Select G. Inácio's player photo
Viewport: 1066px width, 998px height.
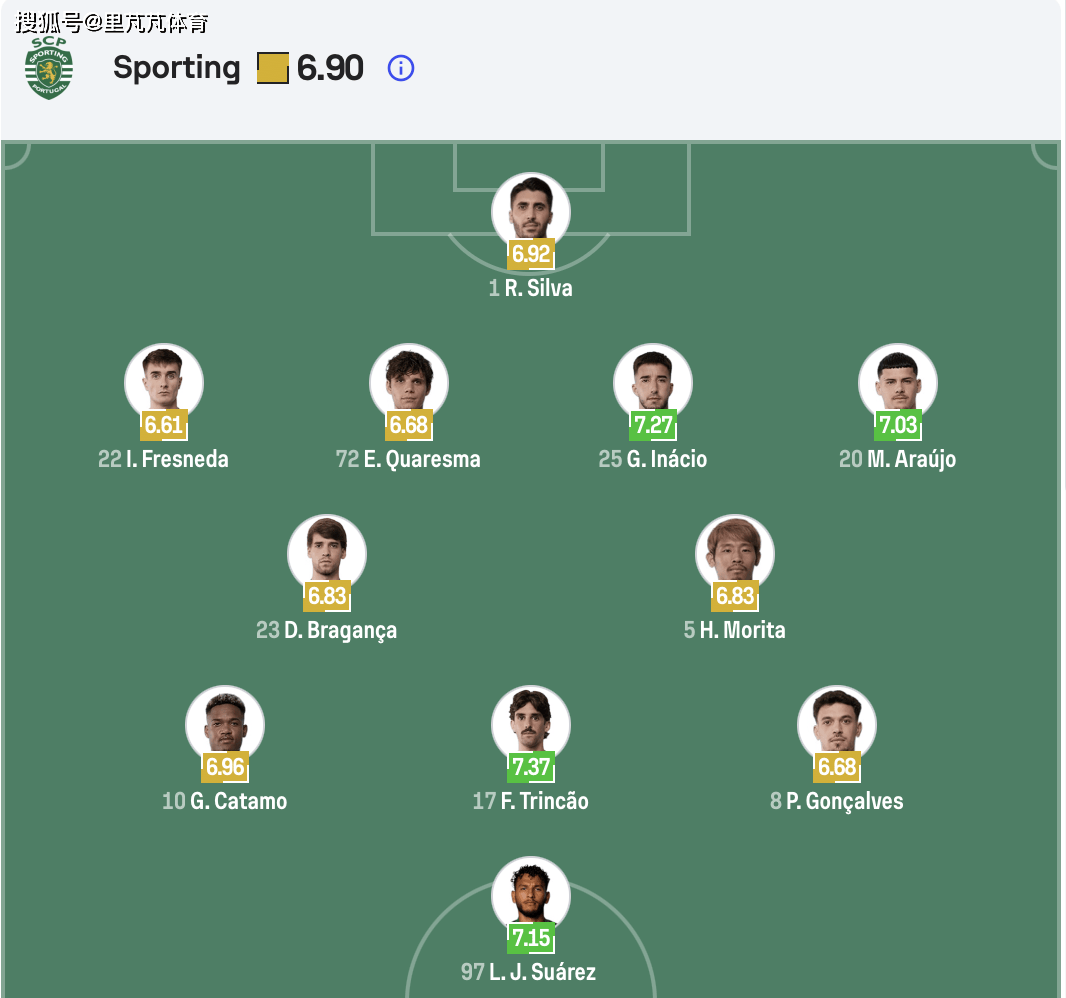(x=653, y=382)
